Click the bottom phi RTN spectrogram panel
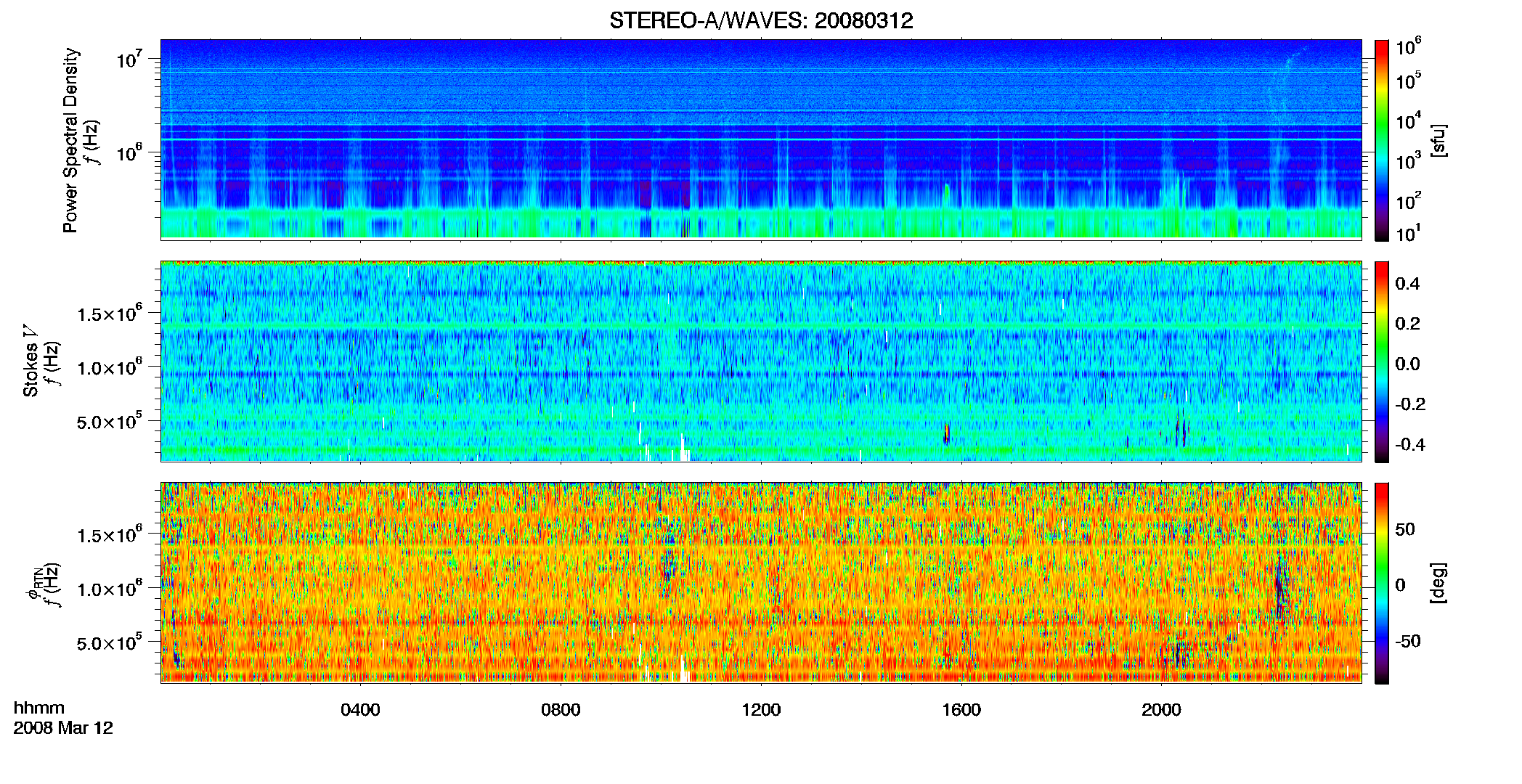 click(x=761, y=582)
